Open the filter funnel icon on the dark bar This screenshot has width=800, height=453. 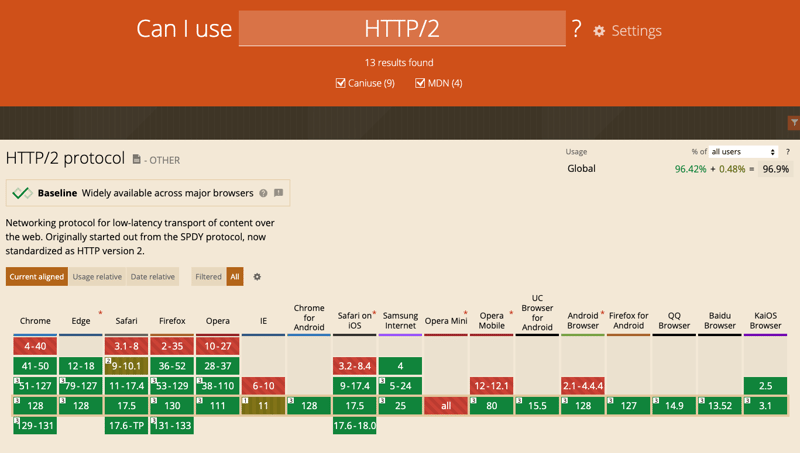pos(794,122)
